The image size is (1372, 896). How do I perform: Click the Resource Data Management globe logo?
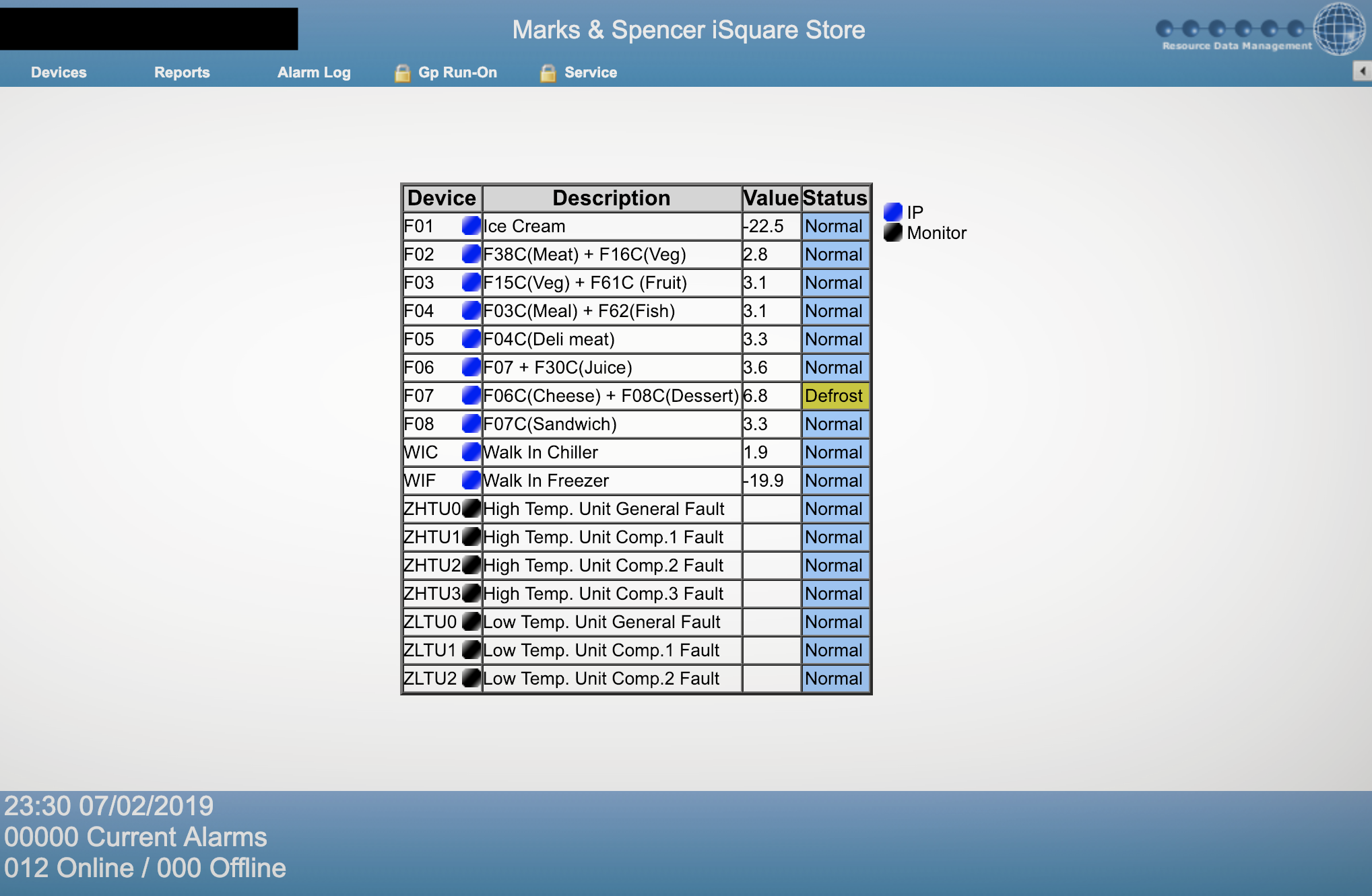tap(1339, 29)
